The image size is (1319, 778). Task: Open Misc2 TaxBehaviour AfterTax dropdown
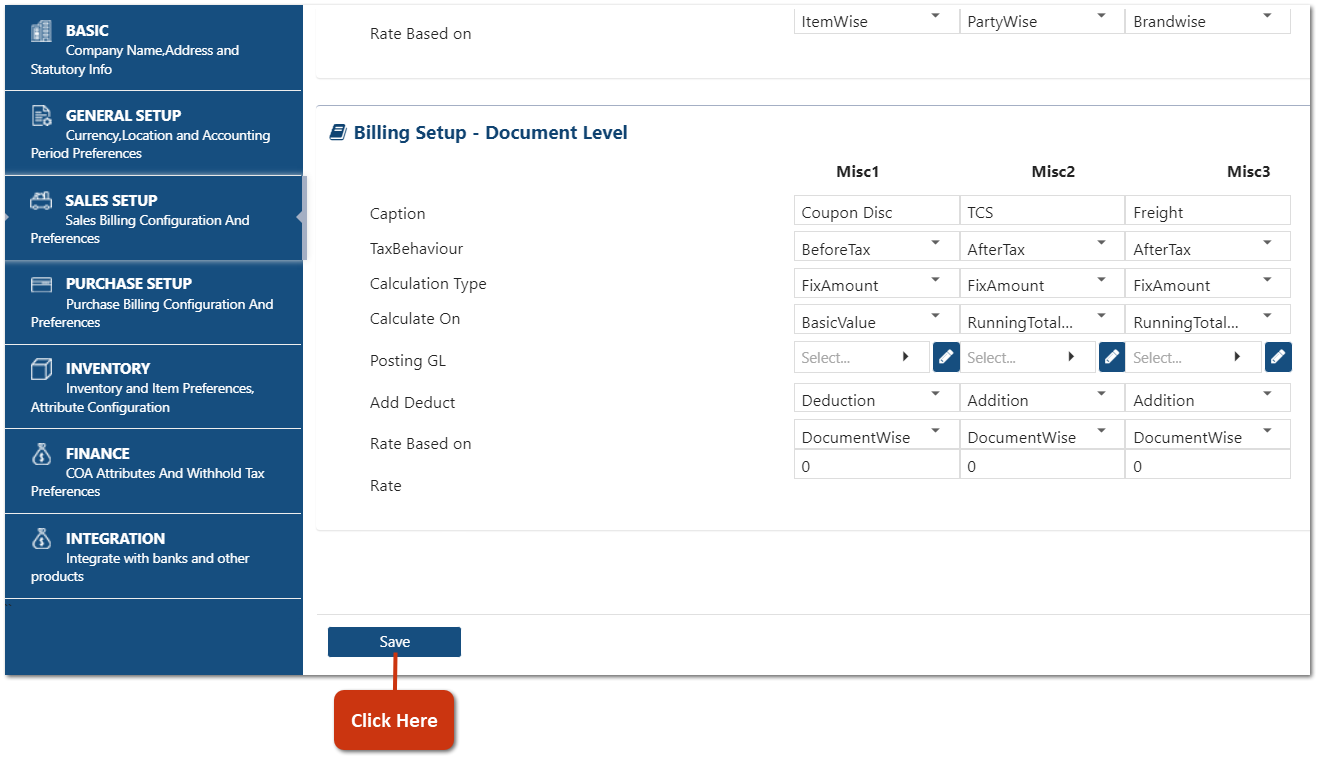point(1042,247)
